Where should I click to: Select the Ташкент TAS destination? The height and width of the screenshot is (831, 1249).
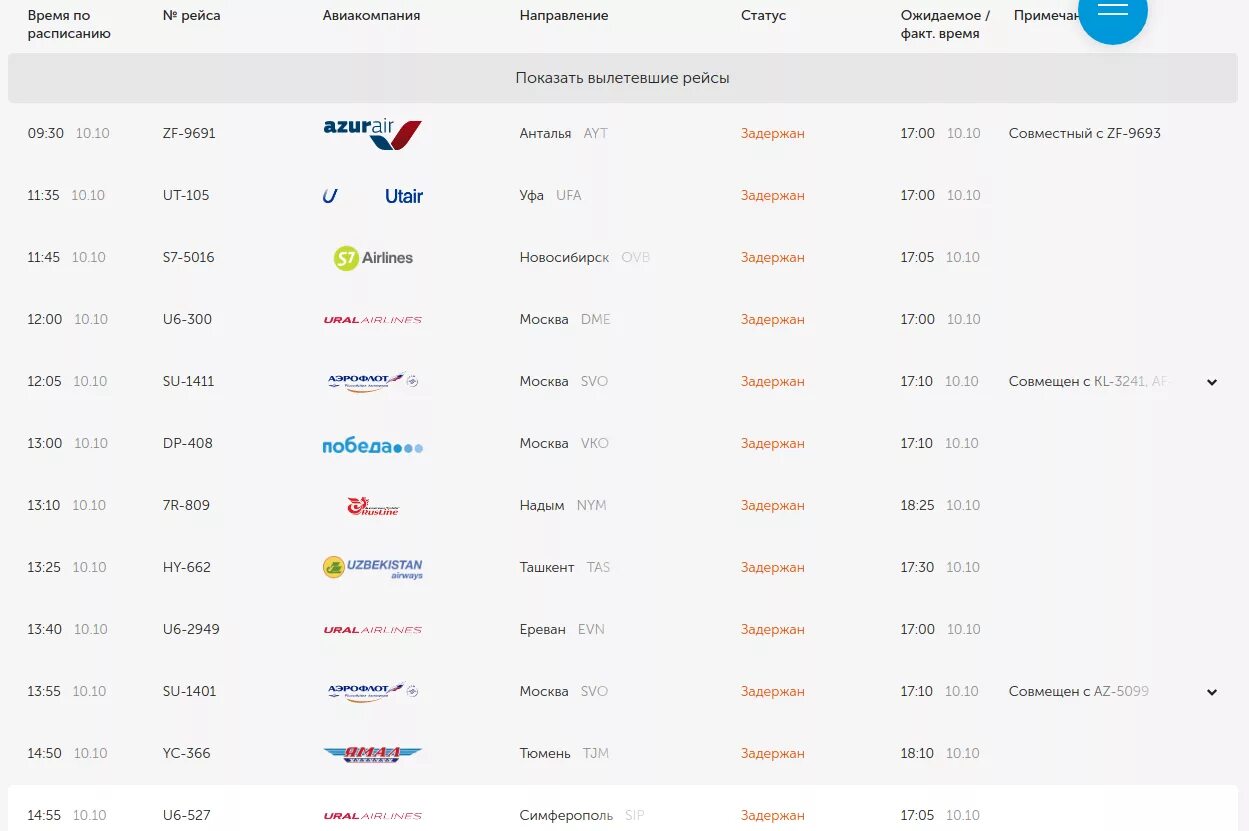[x=565, y=567]
